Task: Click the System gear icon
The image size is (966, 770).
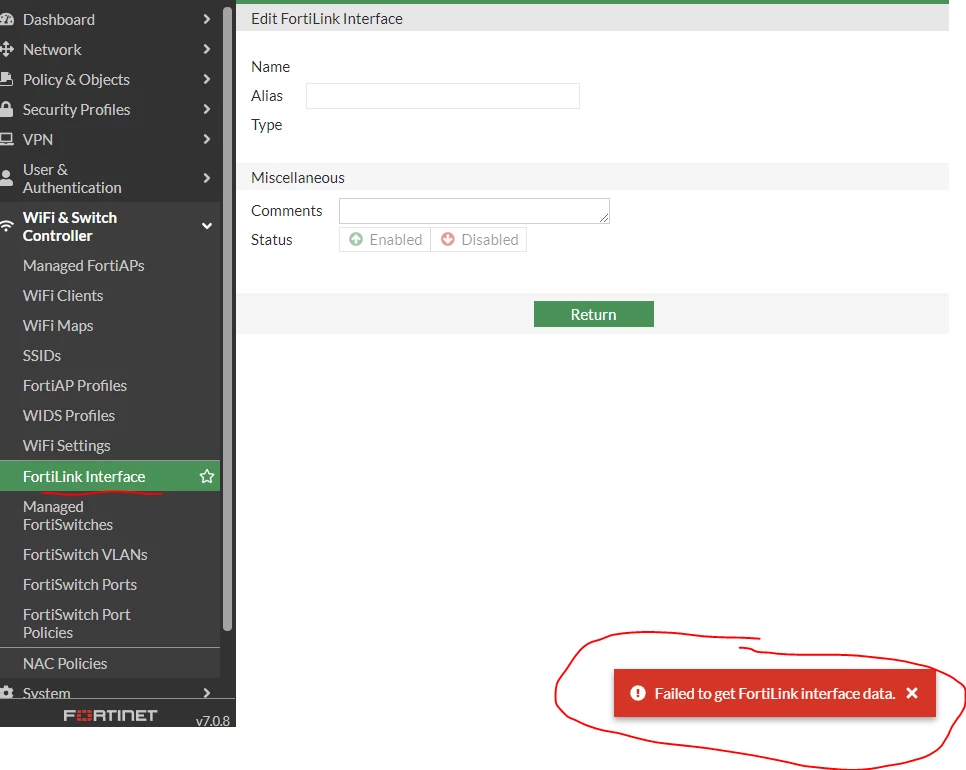Action: pos(6,693)
